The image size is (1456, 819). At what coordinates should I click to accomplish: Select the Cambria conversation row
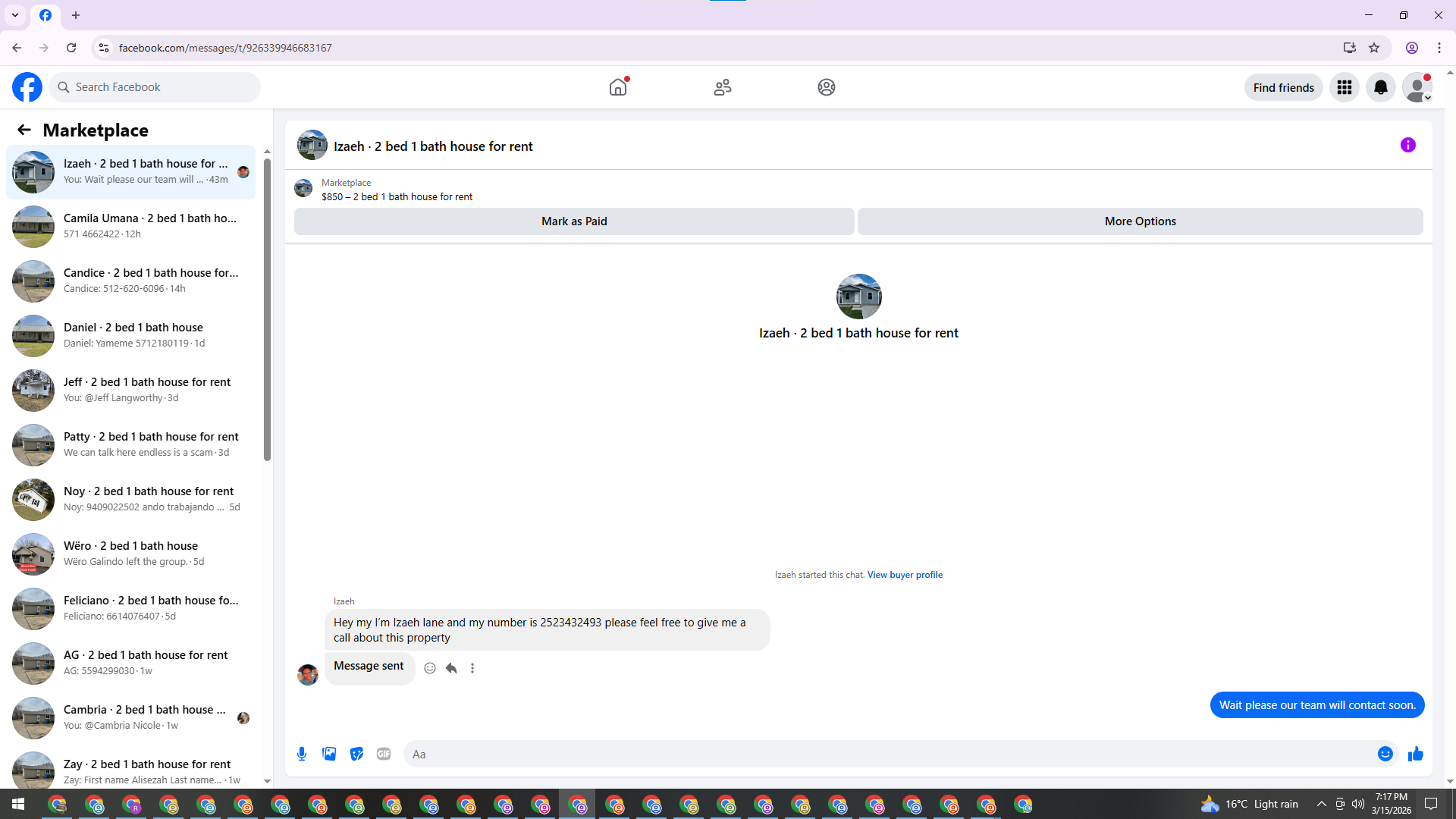pyautogui.click(x=130, y=718)
